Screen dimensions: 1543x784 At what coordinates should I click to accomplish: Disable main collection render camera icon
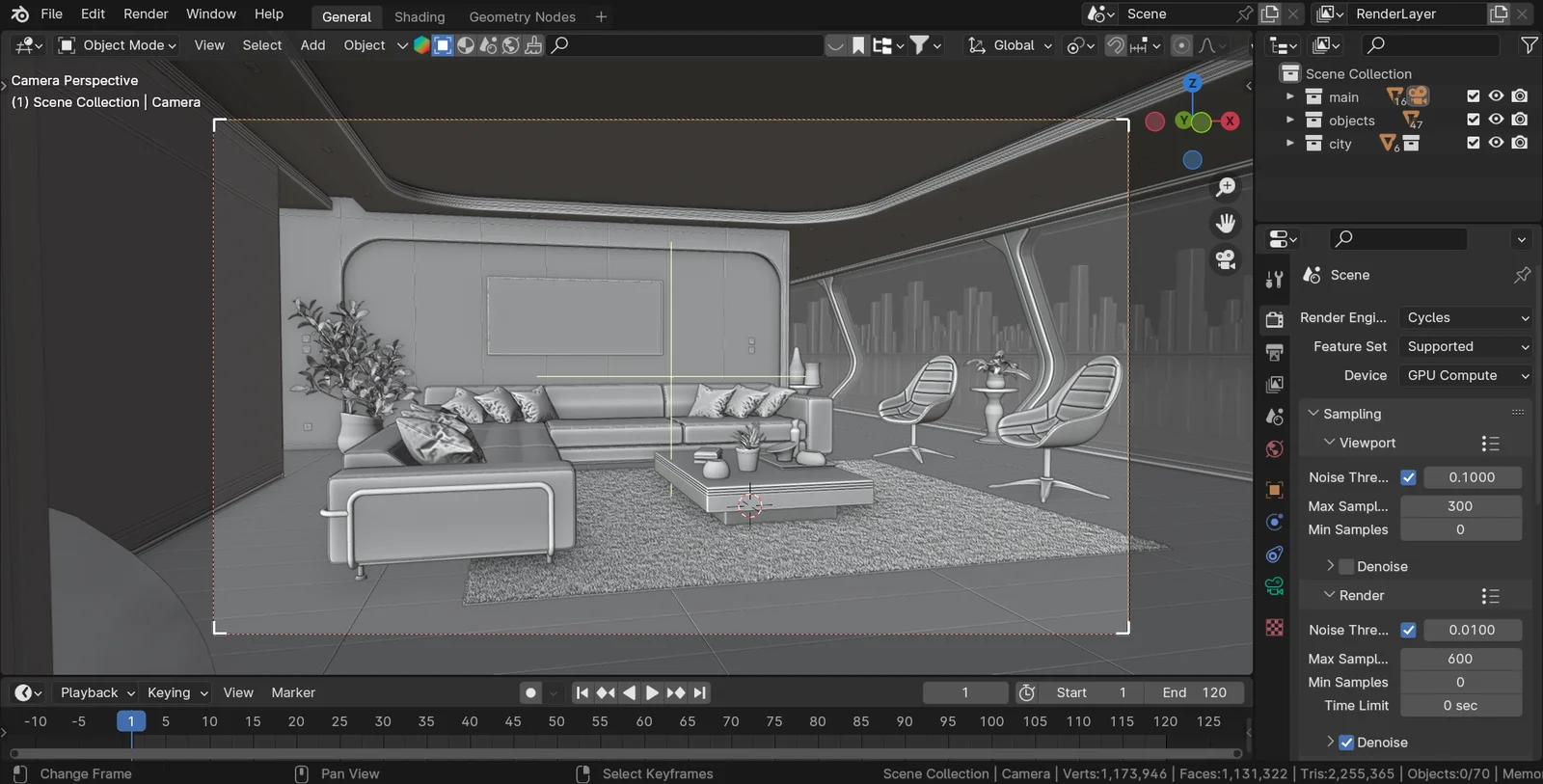tap(1520, 95)
